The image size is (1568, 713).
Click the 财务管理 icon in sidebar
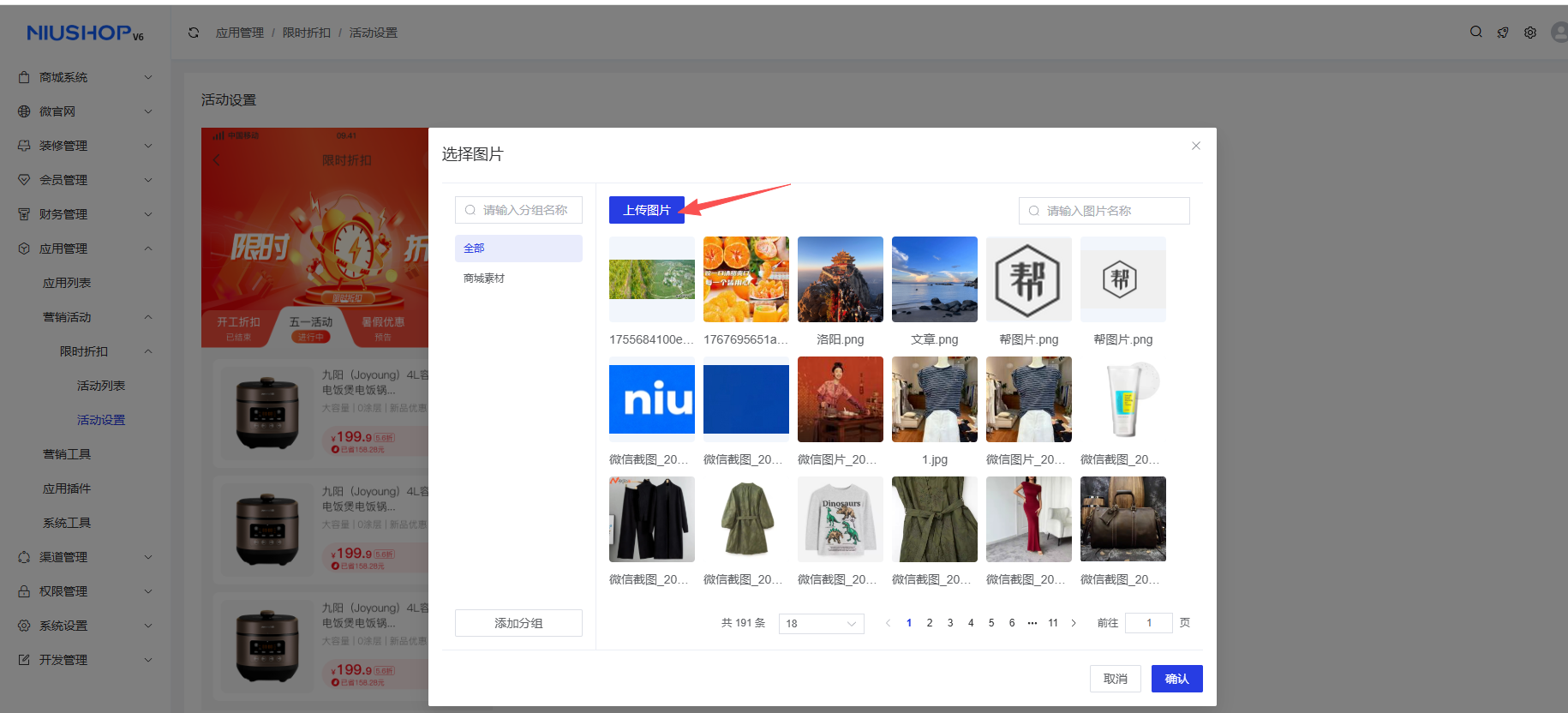pos(24,214)
